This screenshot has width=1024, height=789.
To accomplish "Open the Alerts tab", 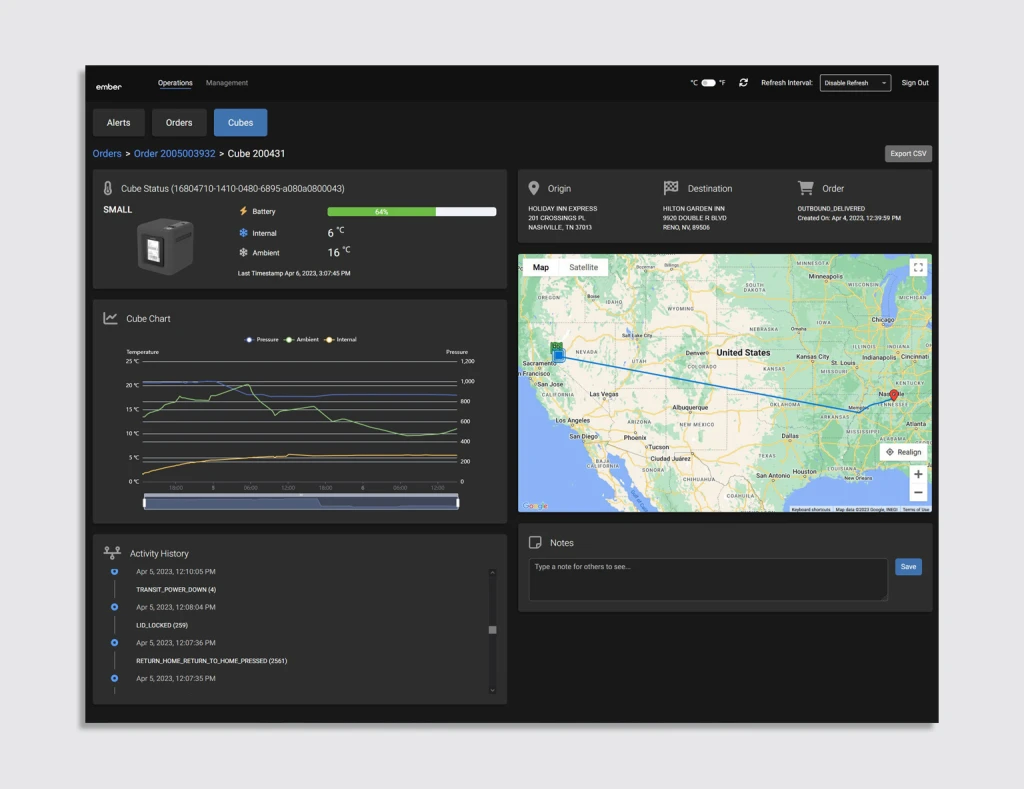I will click(119, 122).
